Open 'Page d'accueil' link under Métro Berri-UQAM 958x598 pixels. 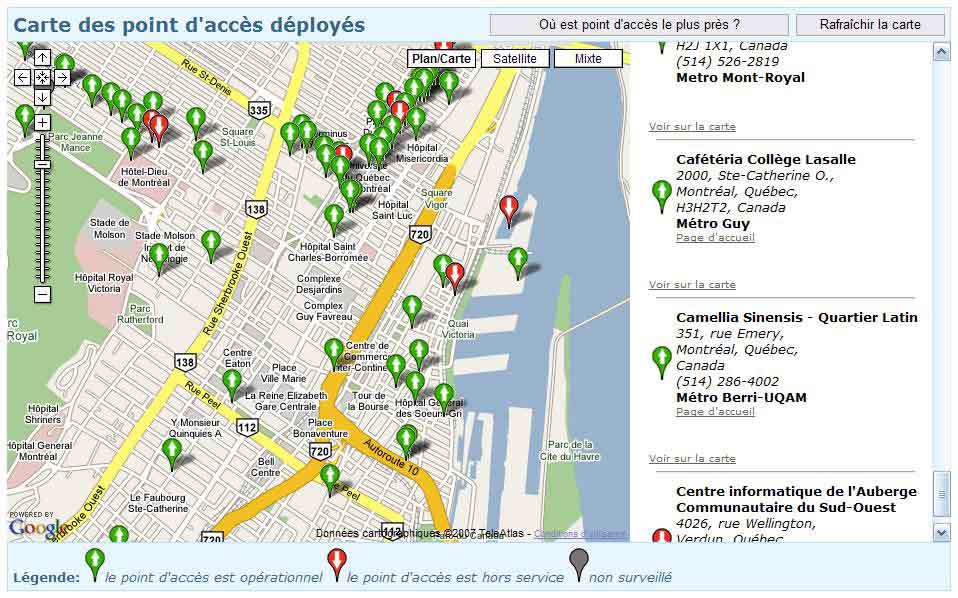tap(715, 412)
